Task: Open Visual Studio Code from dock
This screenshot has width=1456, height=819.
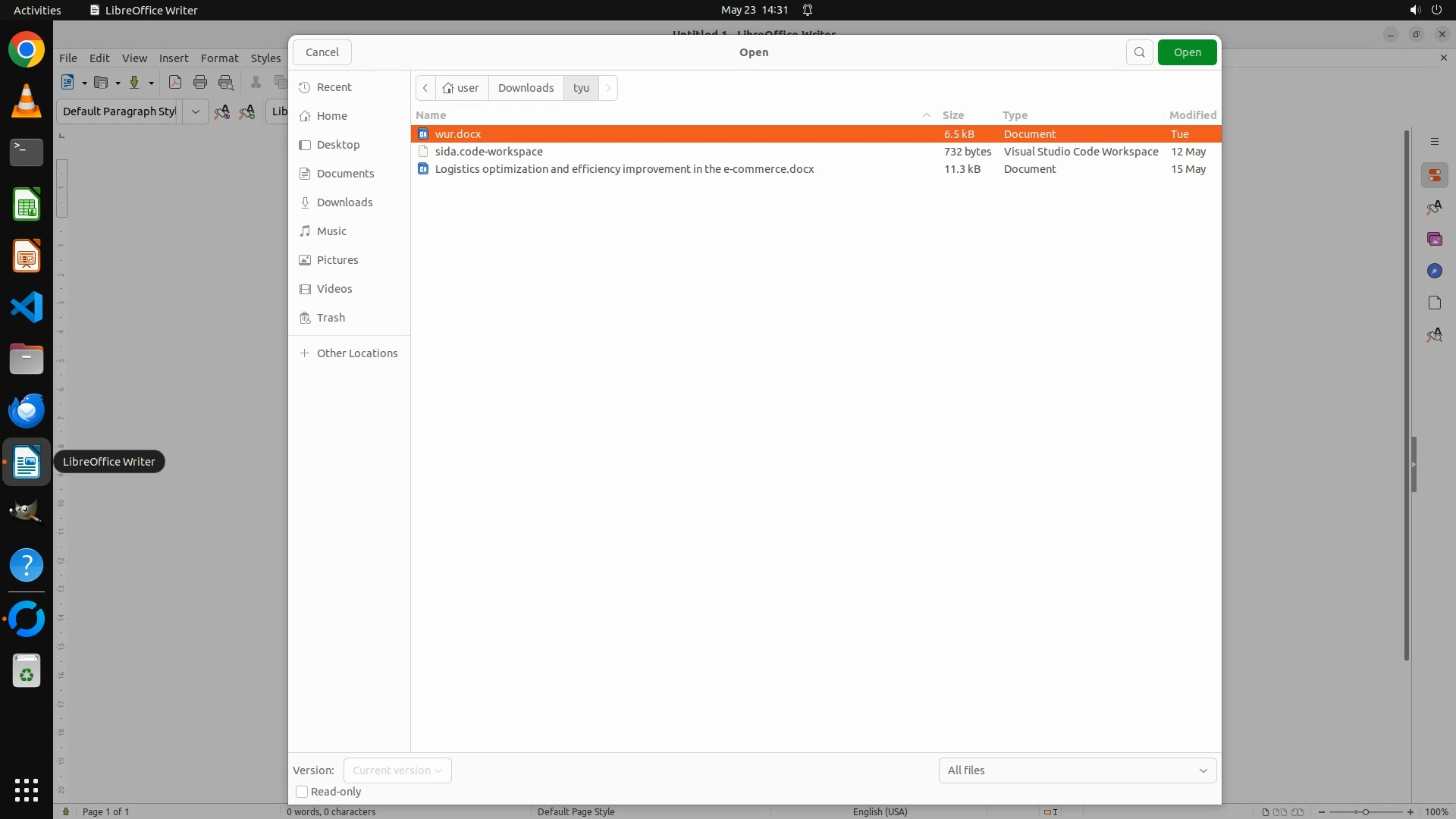Action: tap(27, 308)
